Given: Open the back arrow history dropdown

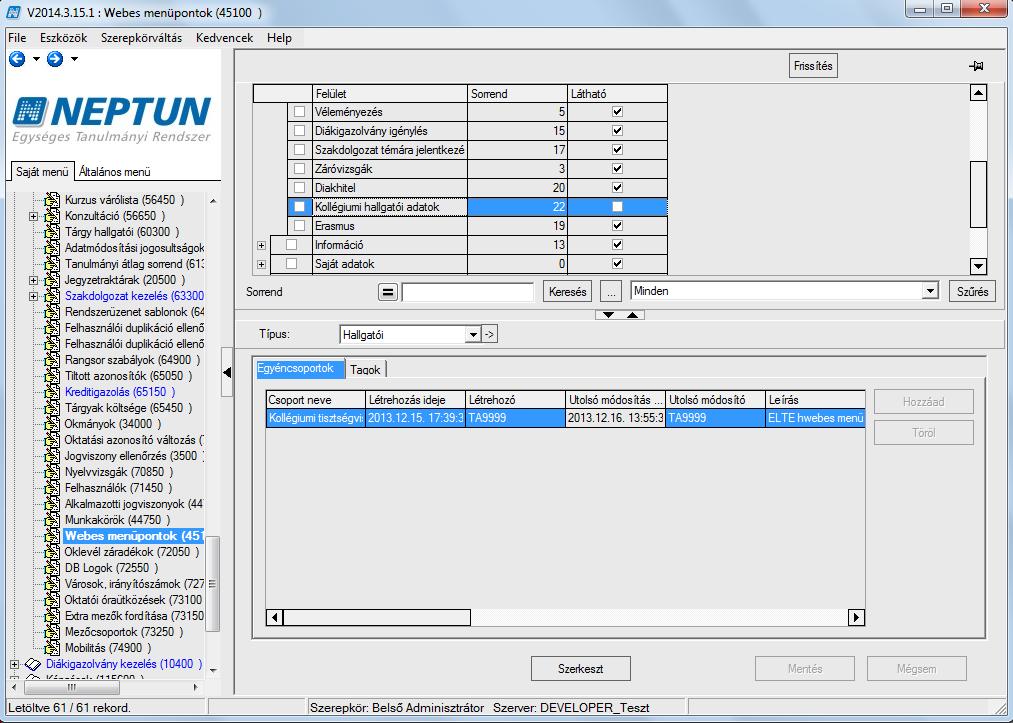Looking at the screenshot, I should coord(36,59).
